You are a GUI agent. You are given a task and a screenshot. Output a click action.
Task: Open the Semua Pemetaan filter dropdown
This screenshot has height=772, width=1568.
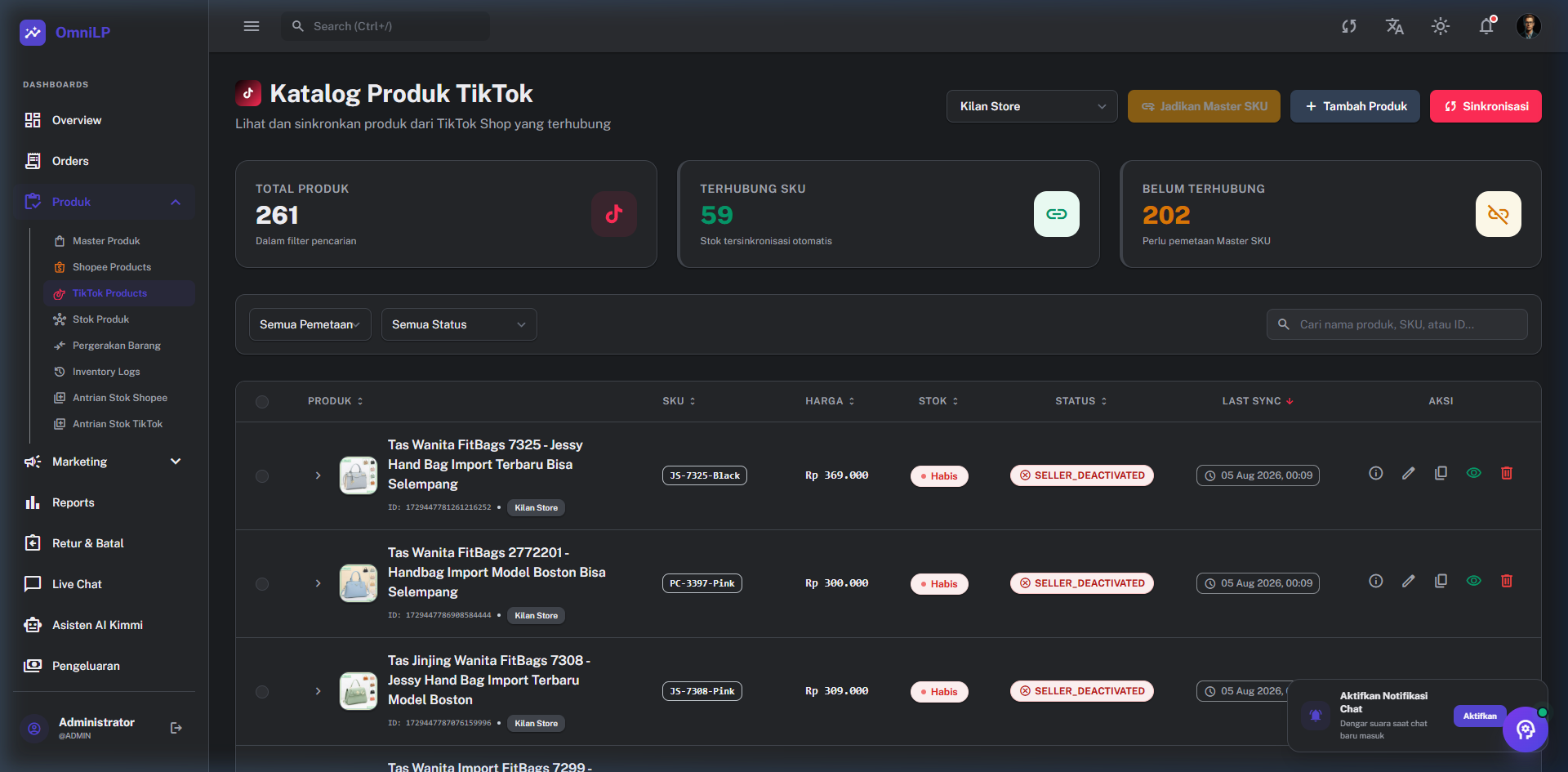click(x=310, y=324)
